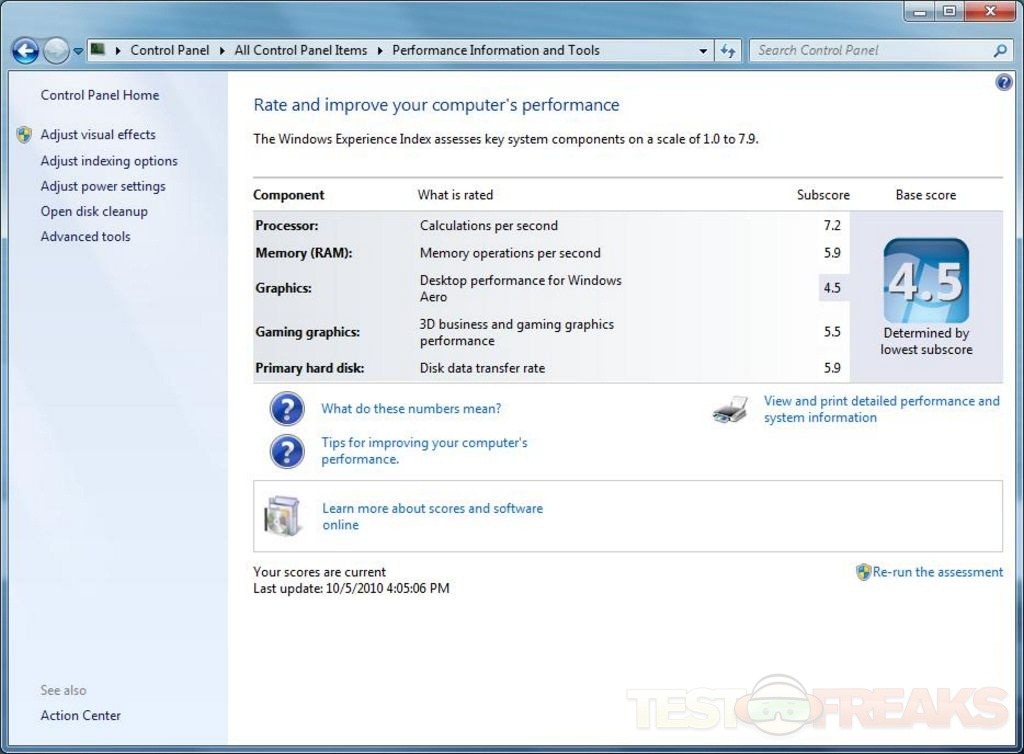Click the question icon beside 'What do these numbers mean?'
The width and height of the screenshot is (1024, 754).
287,409
